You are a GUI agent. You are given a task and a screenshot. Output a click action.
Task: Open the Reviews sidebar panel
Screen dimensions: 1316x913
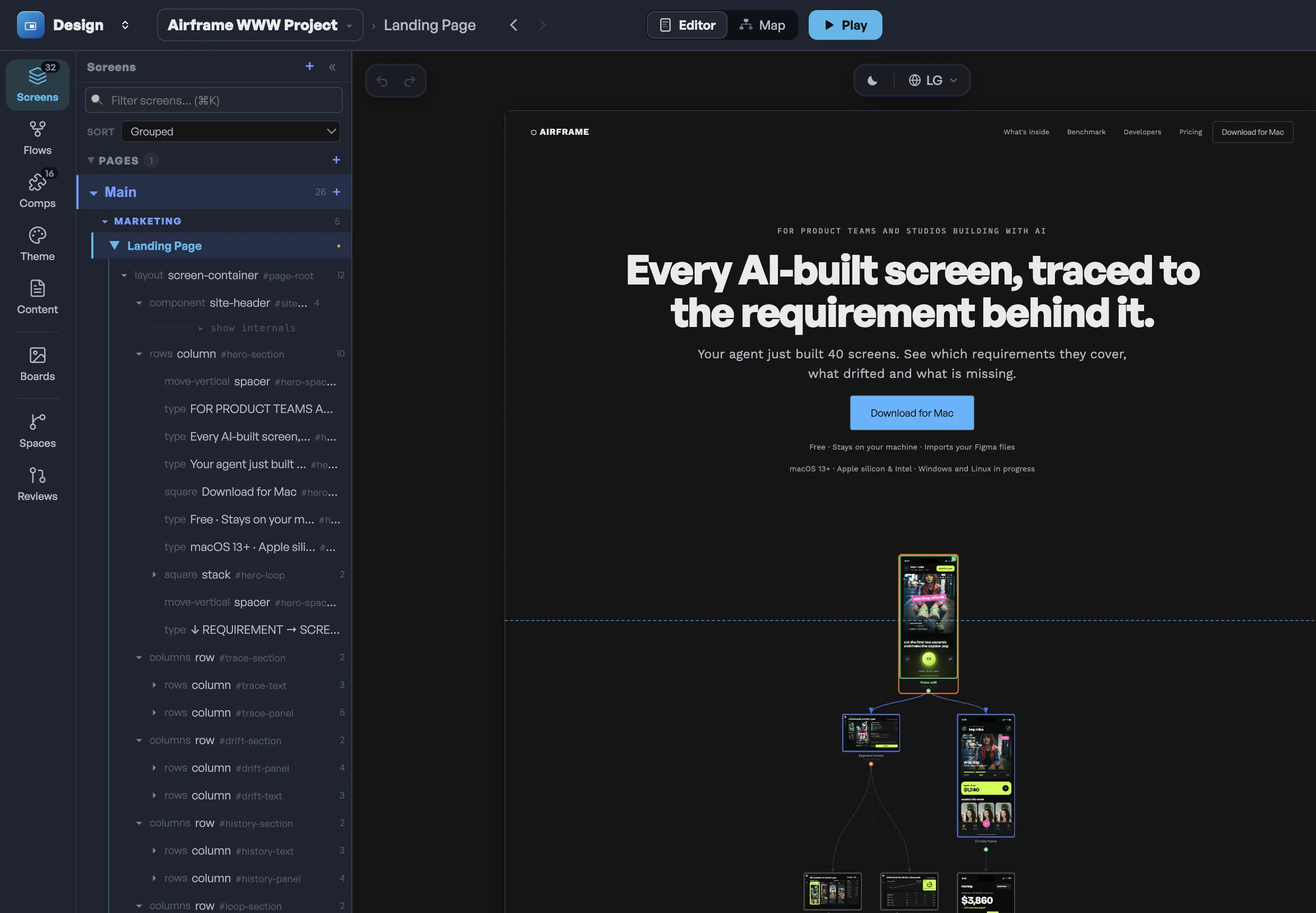point(37,484)
